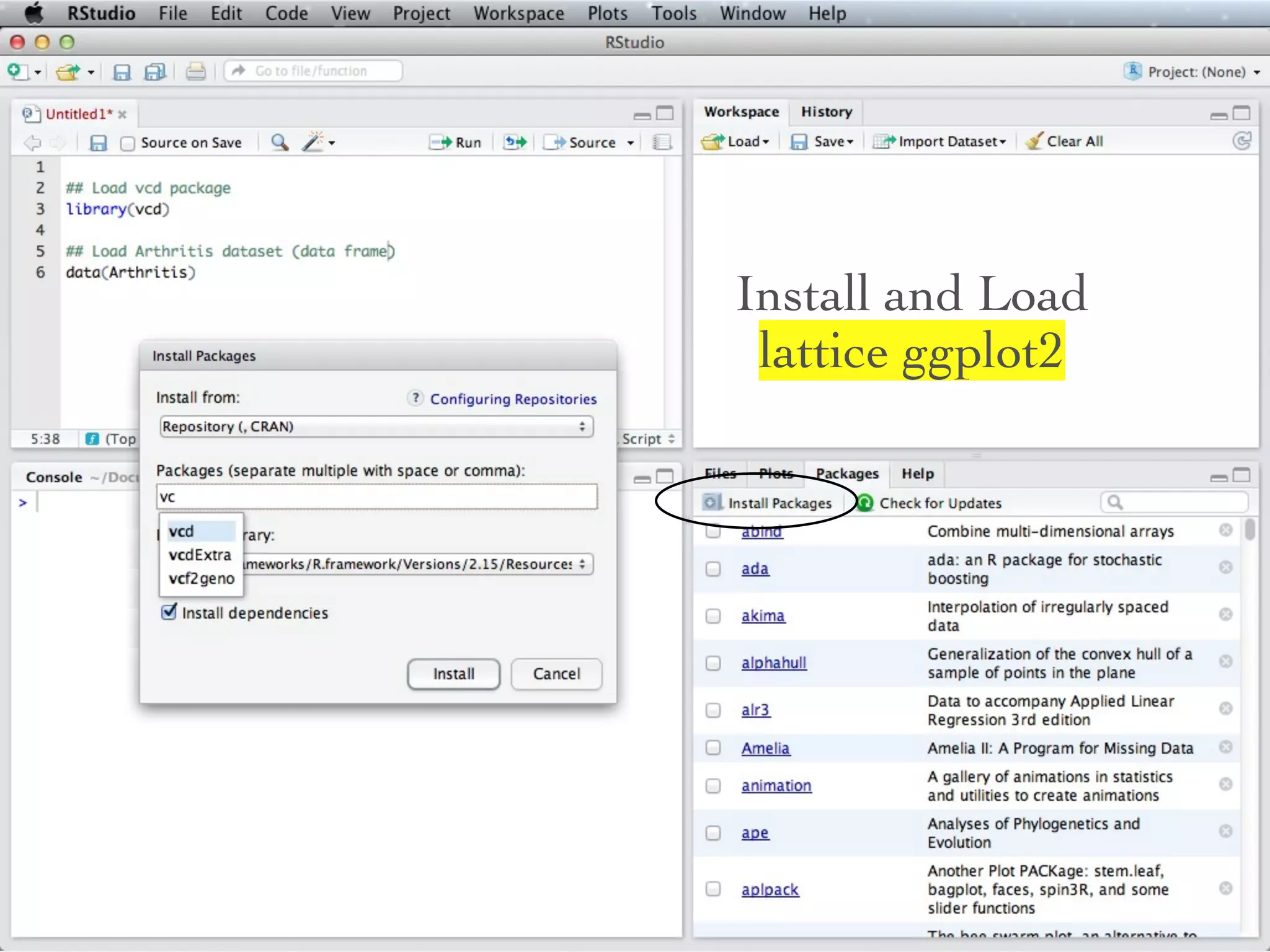Image resolution: width=1270 pixels, height=952 pixels.
Task: Check the akima package checkbox
Action: (713, 616)
